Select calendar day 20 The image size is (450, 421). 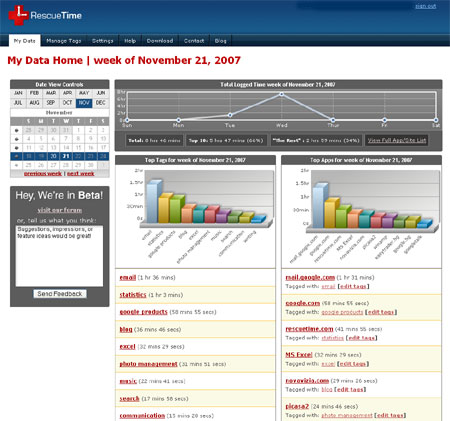tap(53, 156)
